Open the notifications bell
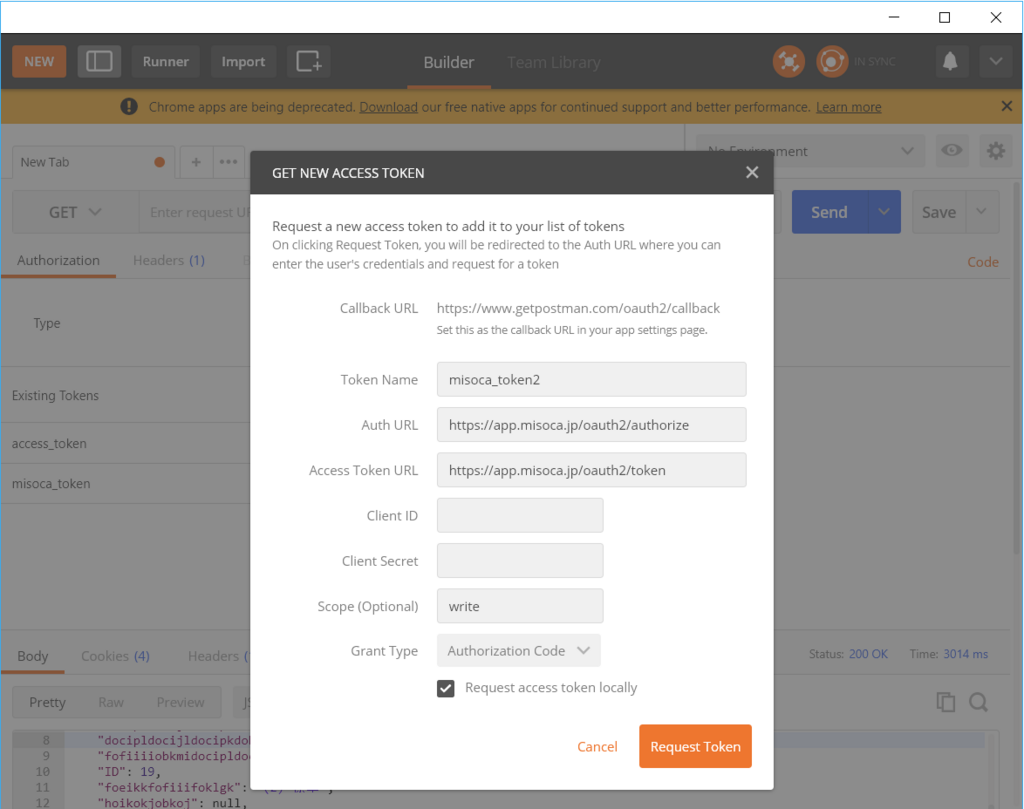 [x=950, y=61]
